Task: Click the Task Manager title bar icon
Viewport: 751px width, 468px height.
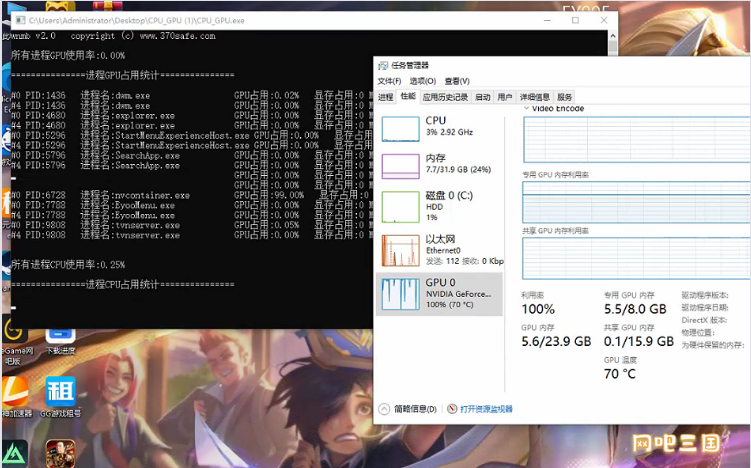Action: pyautogui.click(x=383, y=66)
